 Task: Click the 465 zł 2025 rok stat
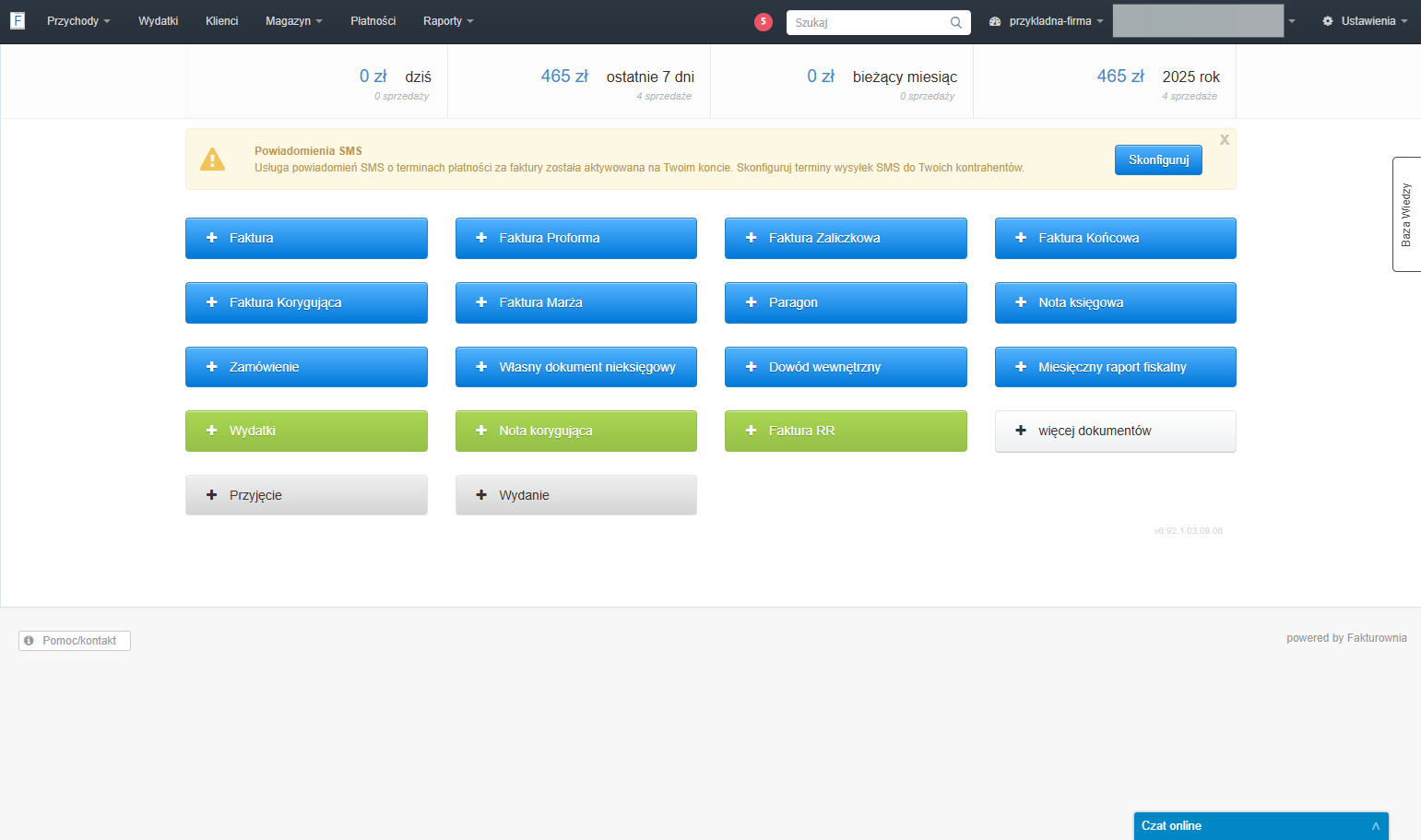tap(1157, 81)
